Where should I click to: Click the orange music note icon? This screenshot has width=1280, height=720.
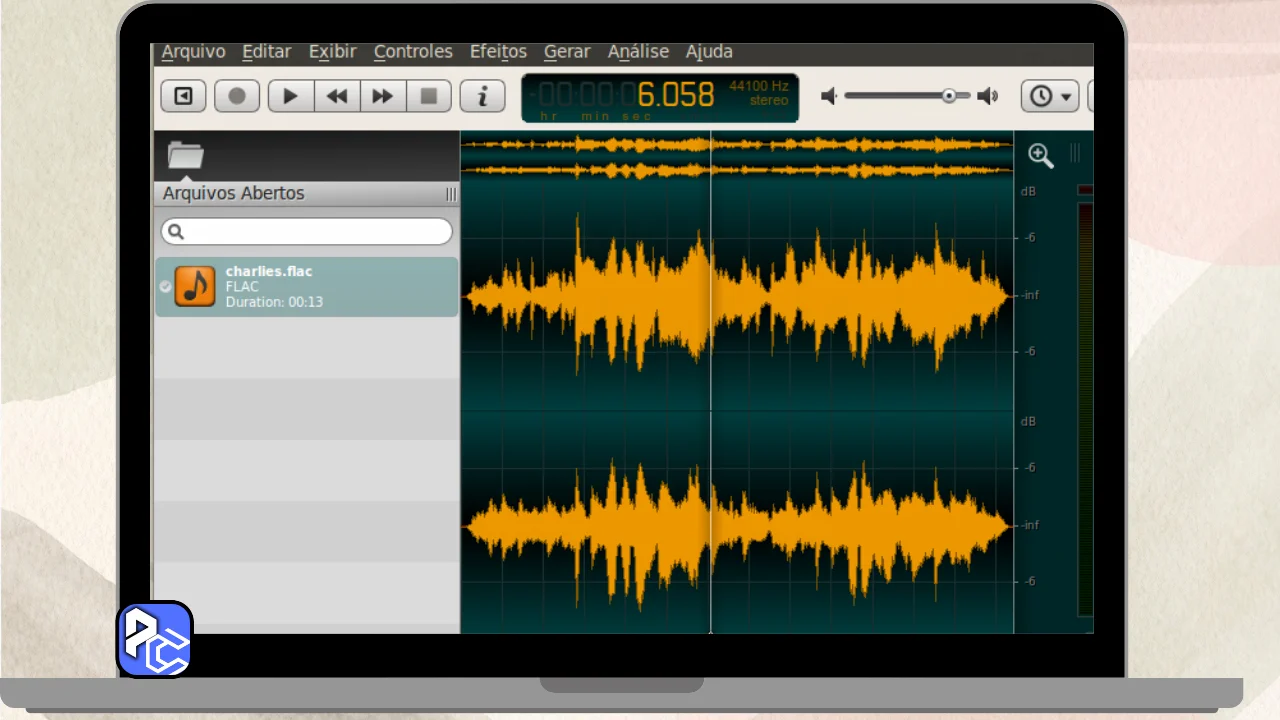tap(195, 286)
